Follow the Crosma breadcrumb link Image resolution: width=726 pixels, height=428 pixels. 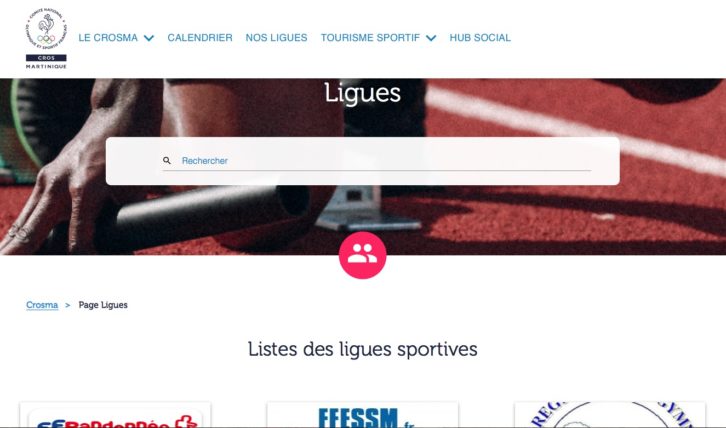click(x=42, y=305)
